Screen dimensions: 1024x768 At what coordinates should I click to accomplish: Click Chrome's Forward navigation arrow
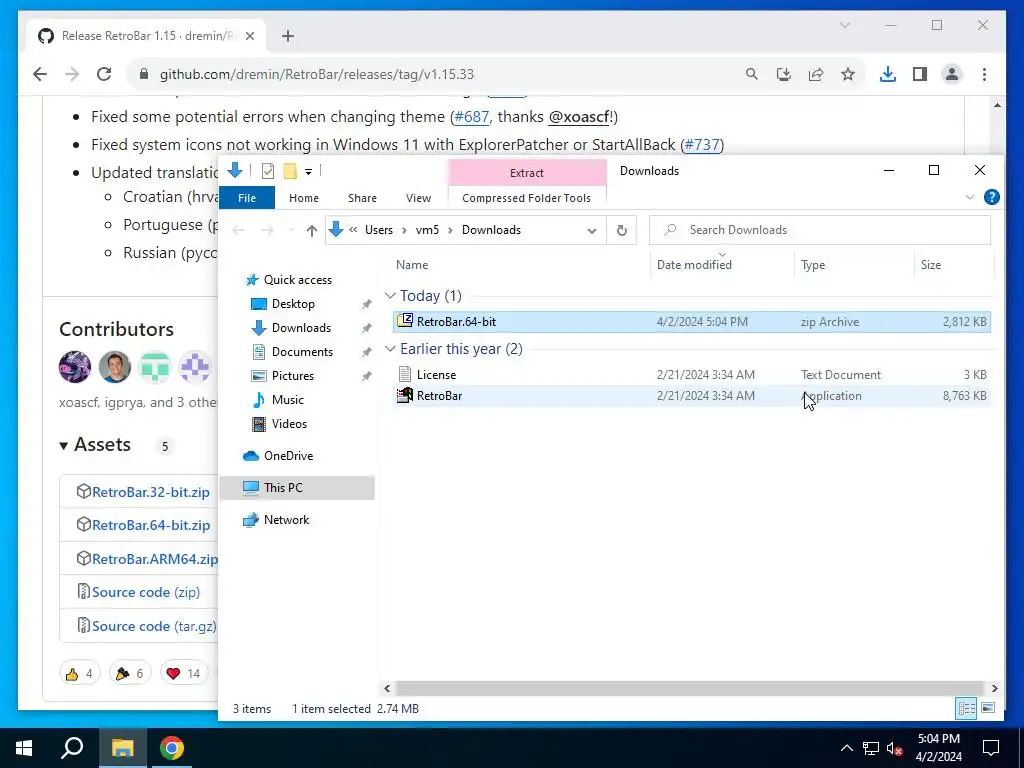[72, 74]
